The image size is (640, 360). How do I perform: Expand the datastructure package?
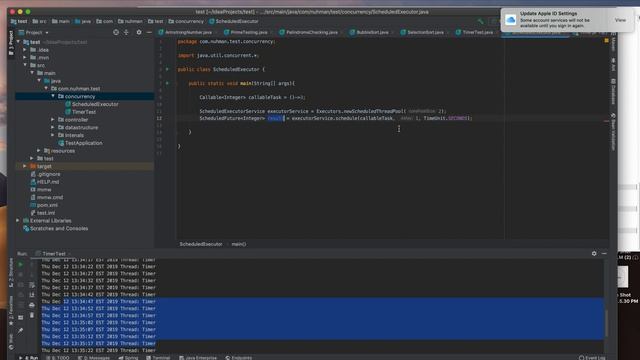click(53, 127)
